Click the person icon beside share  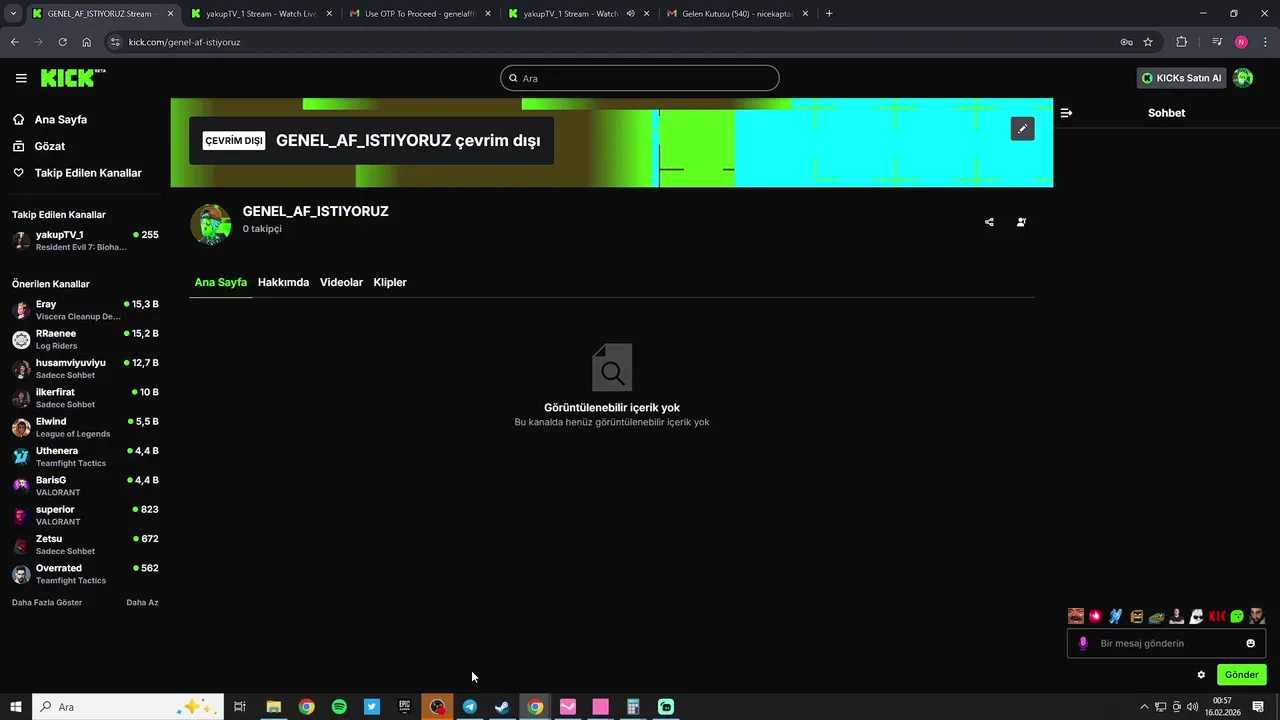click(x=1021, y=222)
